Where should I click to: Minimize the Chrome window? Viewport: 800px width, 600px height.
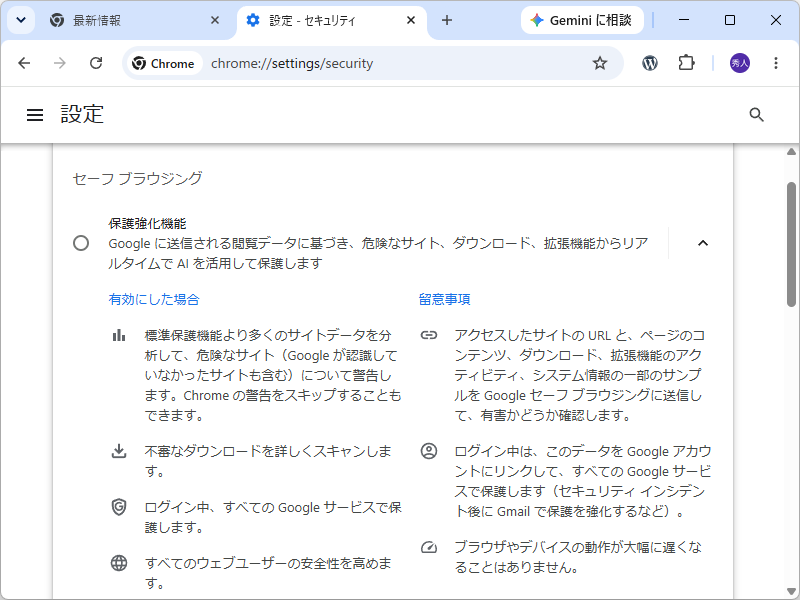pos(684,20)
